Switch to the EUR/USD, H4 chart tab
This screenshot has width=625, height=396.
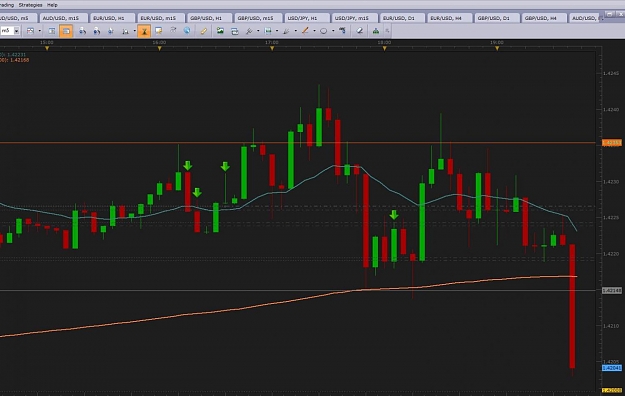pyautogui.click(x=449, y=18)
